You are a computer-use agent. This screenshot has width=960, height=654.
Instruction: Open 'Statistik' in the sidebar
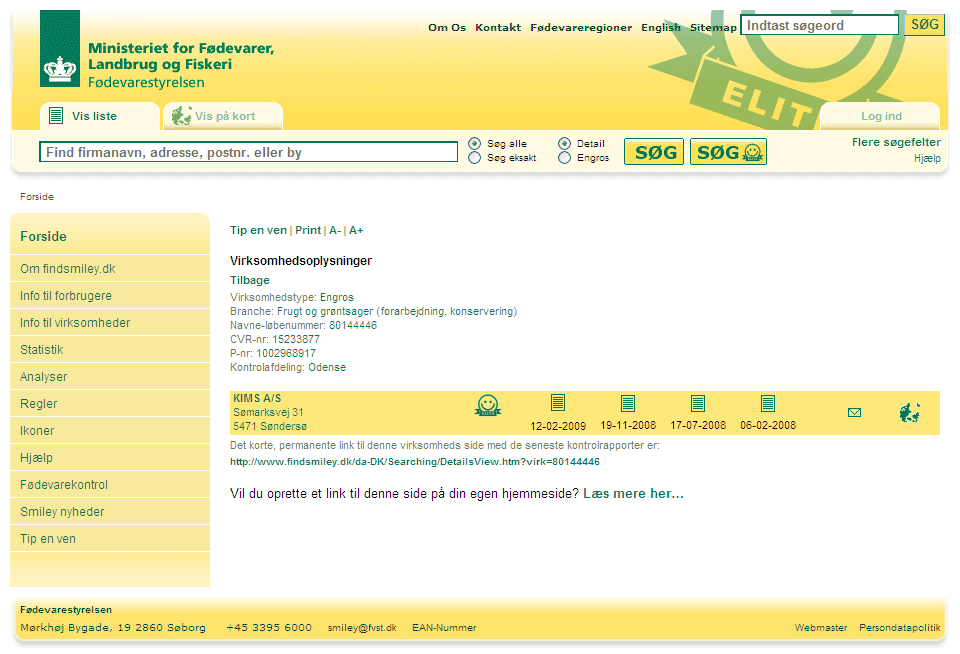tap(42, 350)
